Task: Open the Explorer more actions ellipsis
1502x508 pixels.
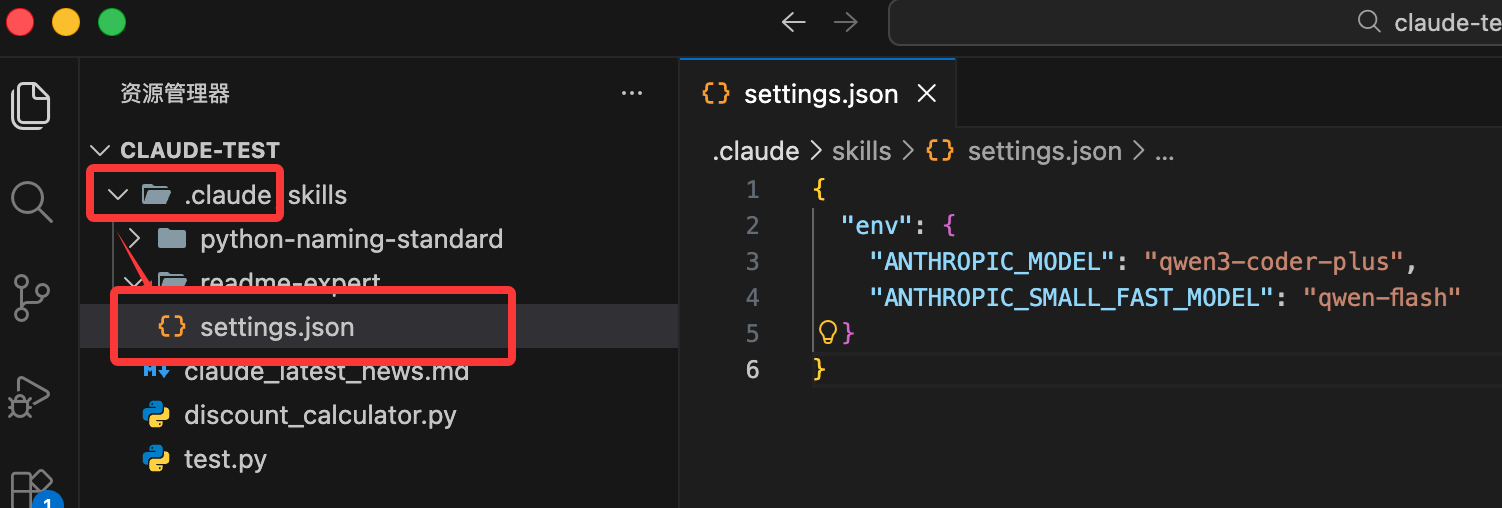Action: click(632, 94)
